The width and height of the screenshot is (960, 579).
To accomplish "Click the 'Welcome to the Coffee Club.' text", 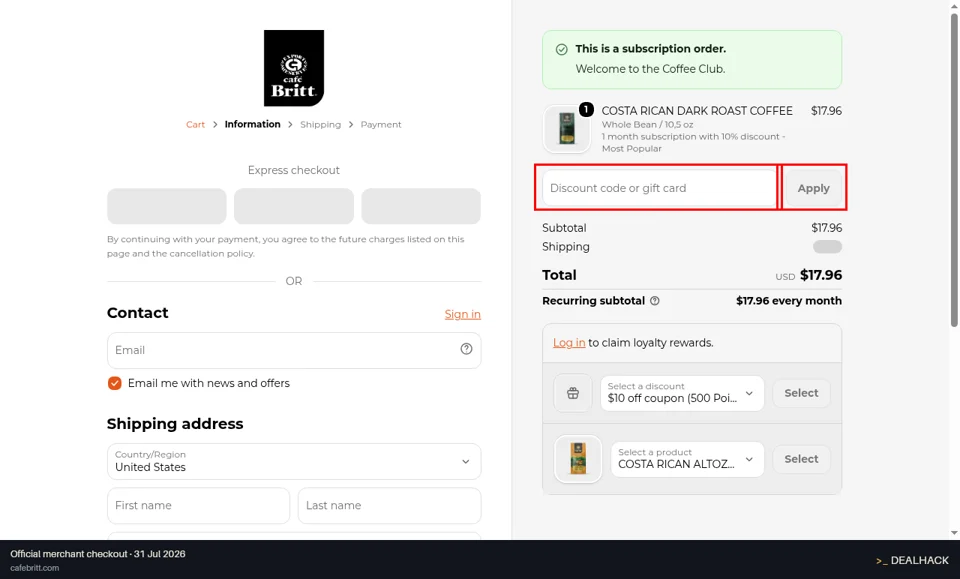I will (650, 69).
